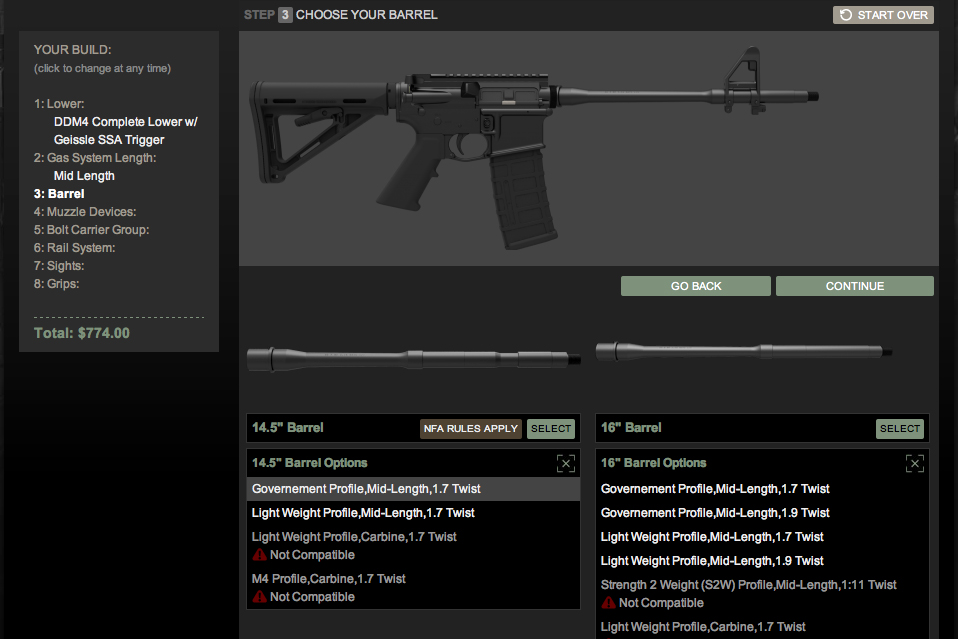Open step 6 Rail System
Screen dimensions: 958x639
74,248
